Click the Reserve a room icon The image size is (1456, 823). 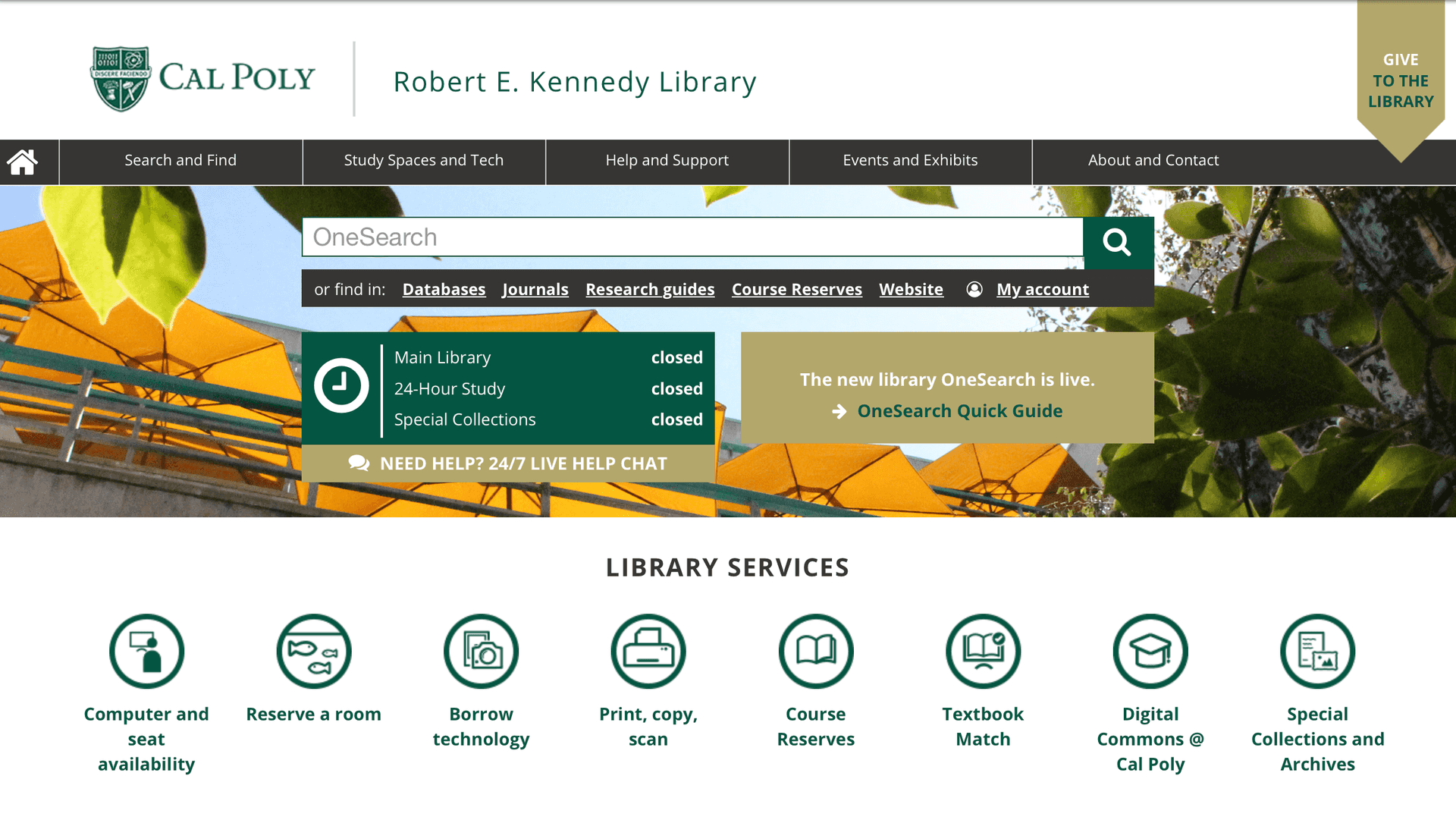[x=313, y=651]
